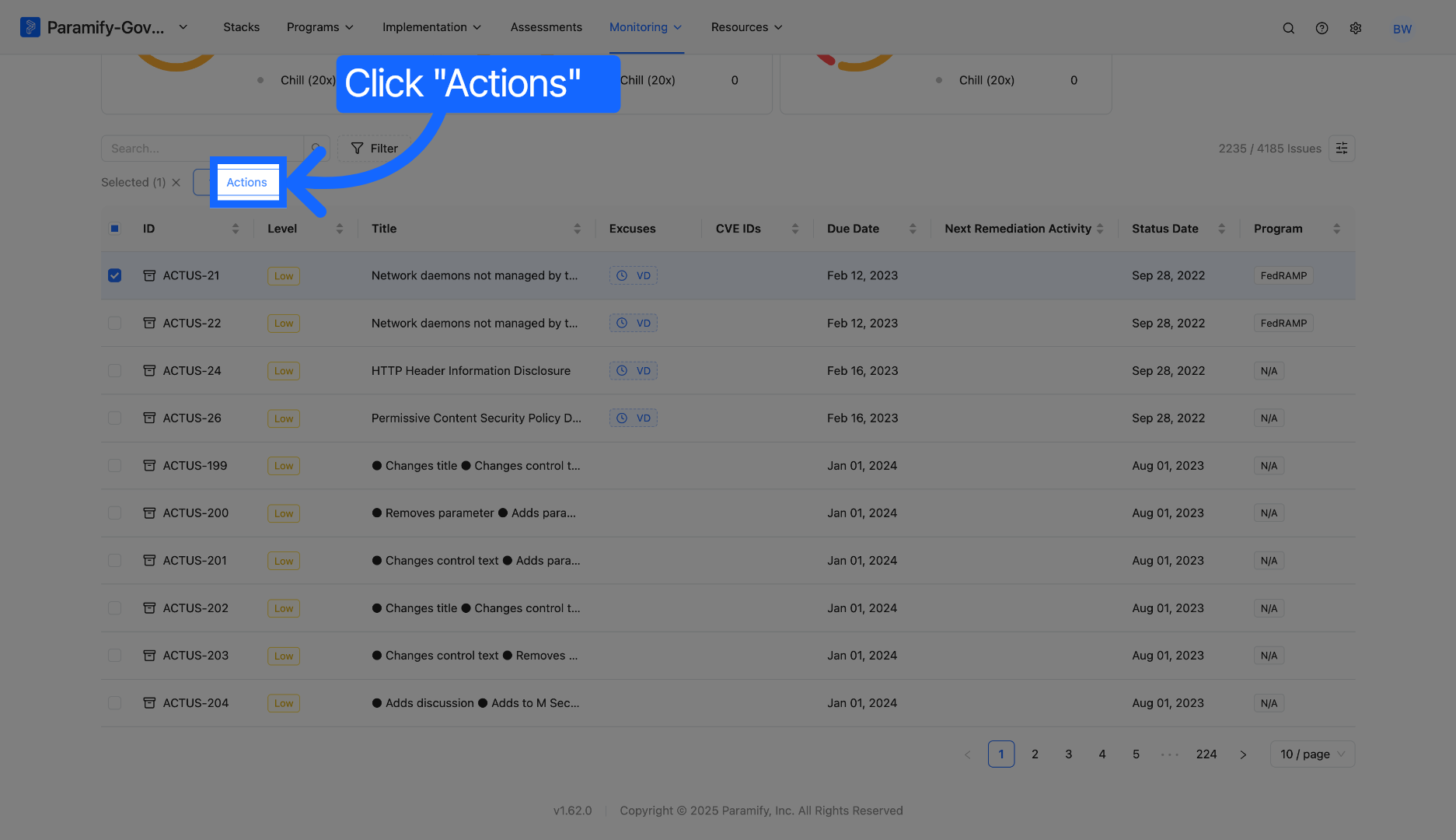
Task: Click the VD excuse badge for ACTUS-24
Action: tap(633, 370)
